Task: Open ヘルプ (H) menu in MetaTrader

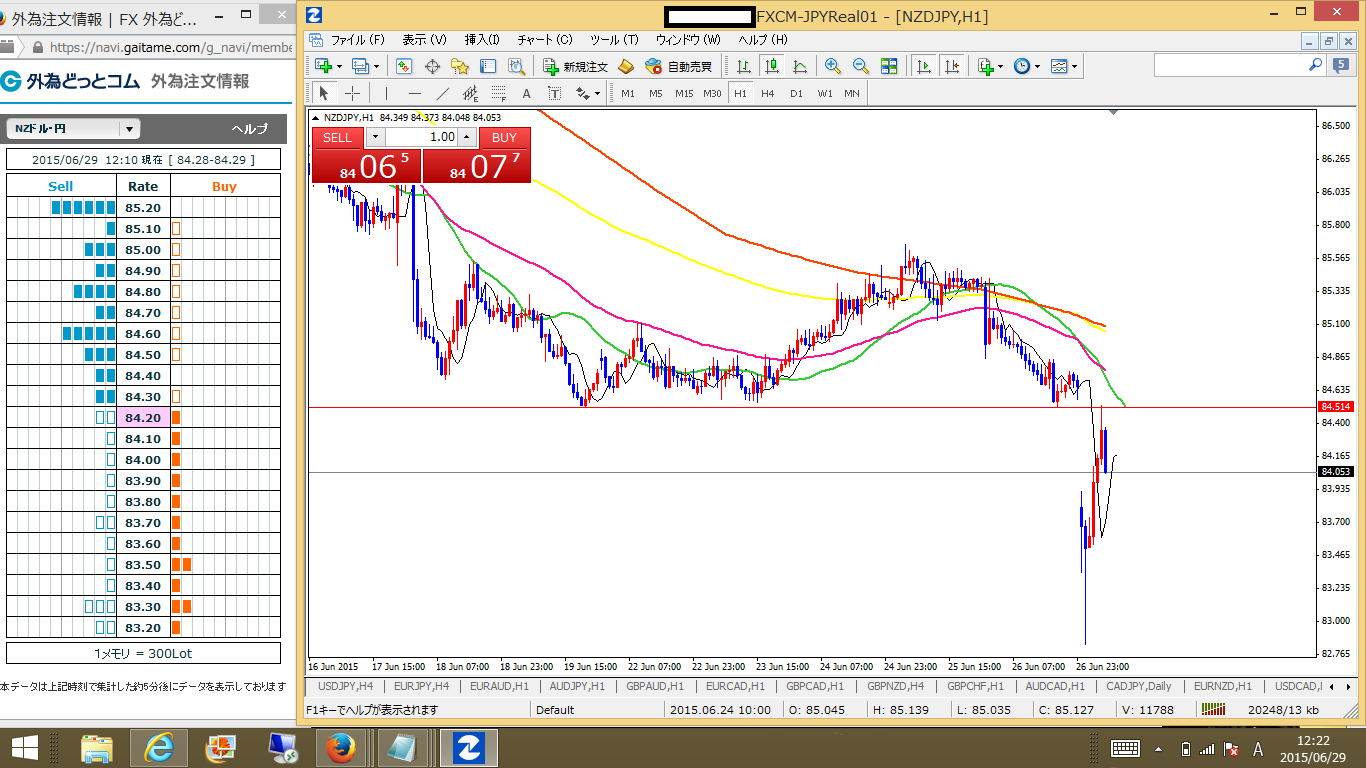Action: 762,40
